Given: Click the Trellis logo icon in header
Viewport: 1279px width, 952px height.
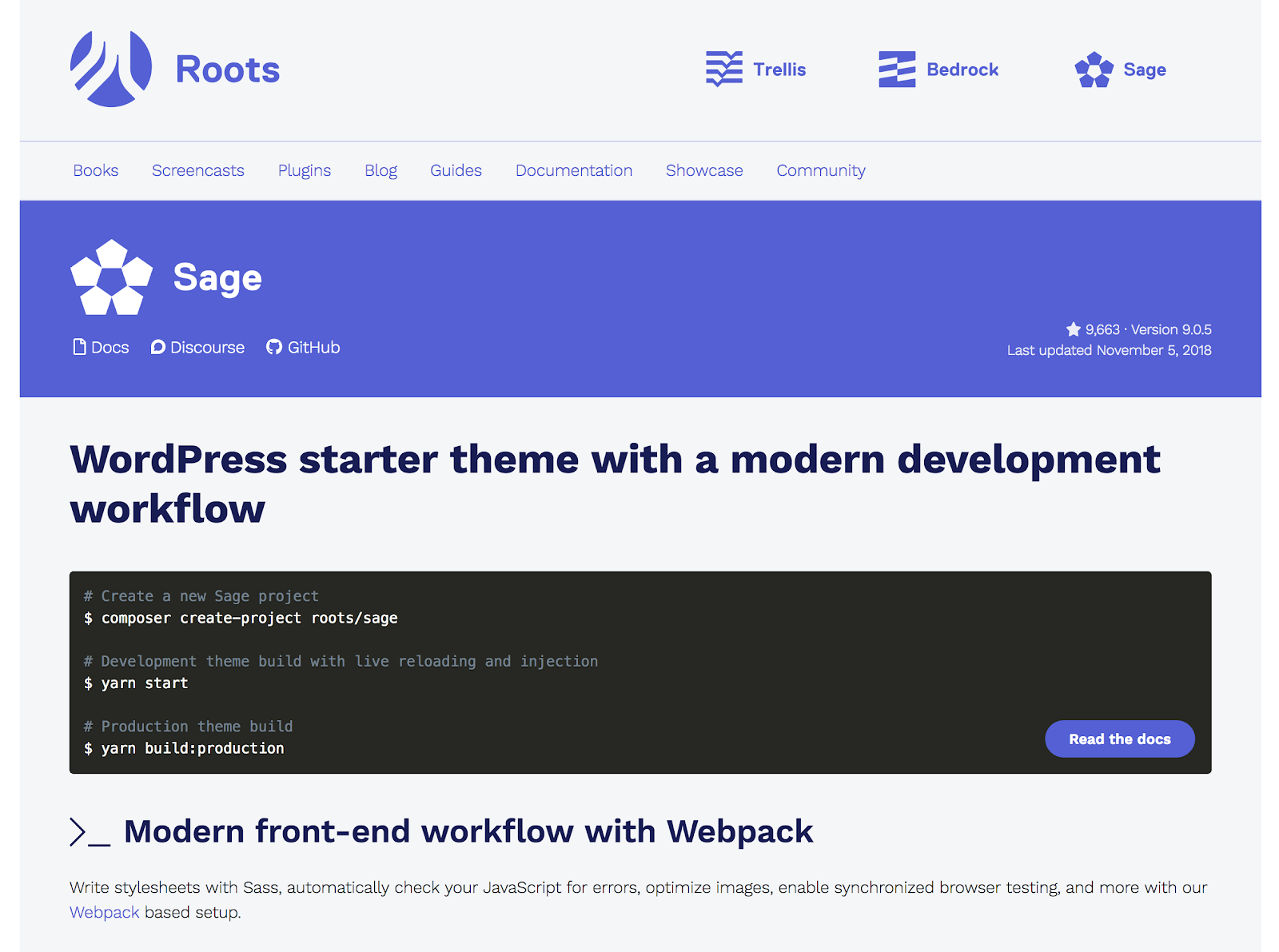Looking at the screenshot, I should coord(724,69).
